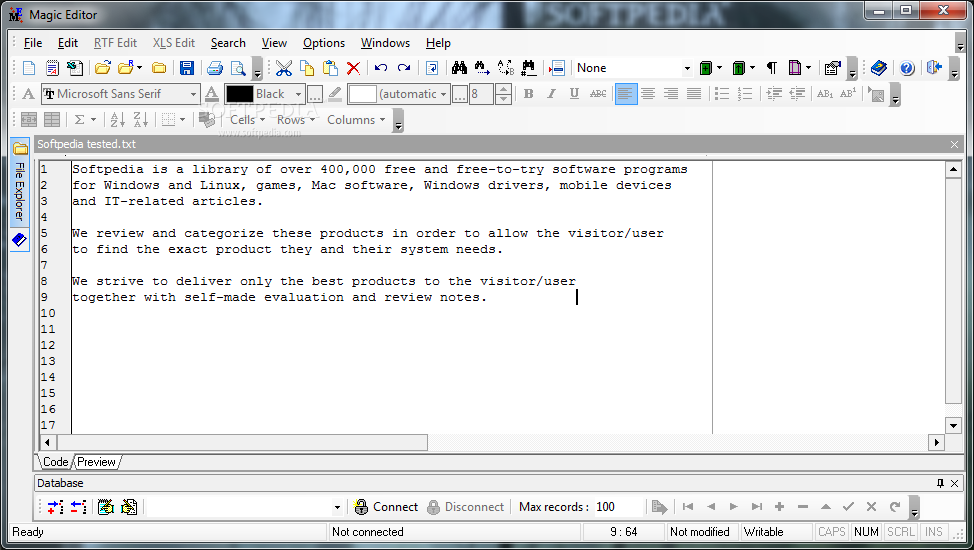The width and height of the screenshot is (974, 550).
Task: Enable center text alignment
Action: click(648, 94)
